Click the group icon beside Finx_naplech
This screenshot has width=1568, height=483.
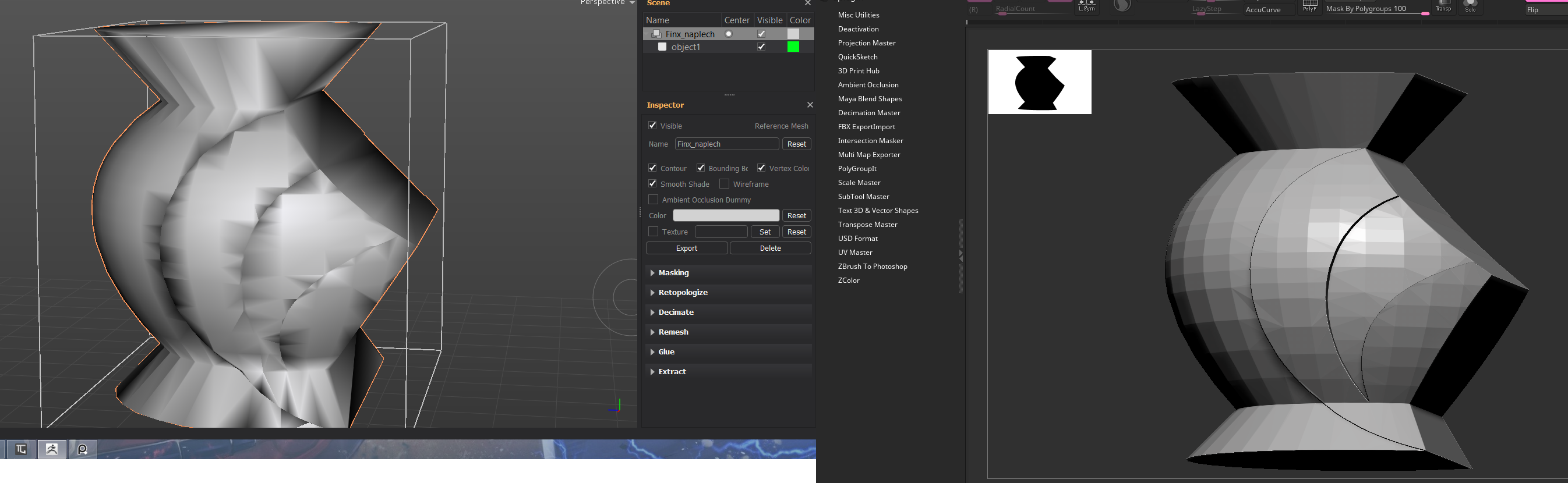point(657,34)
